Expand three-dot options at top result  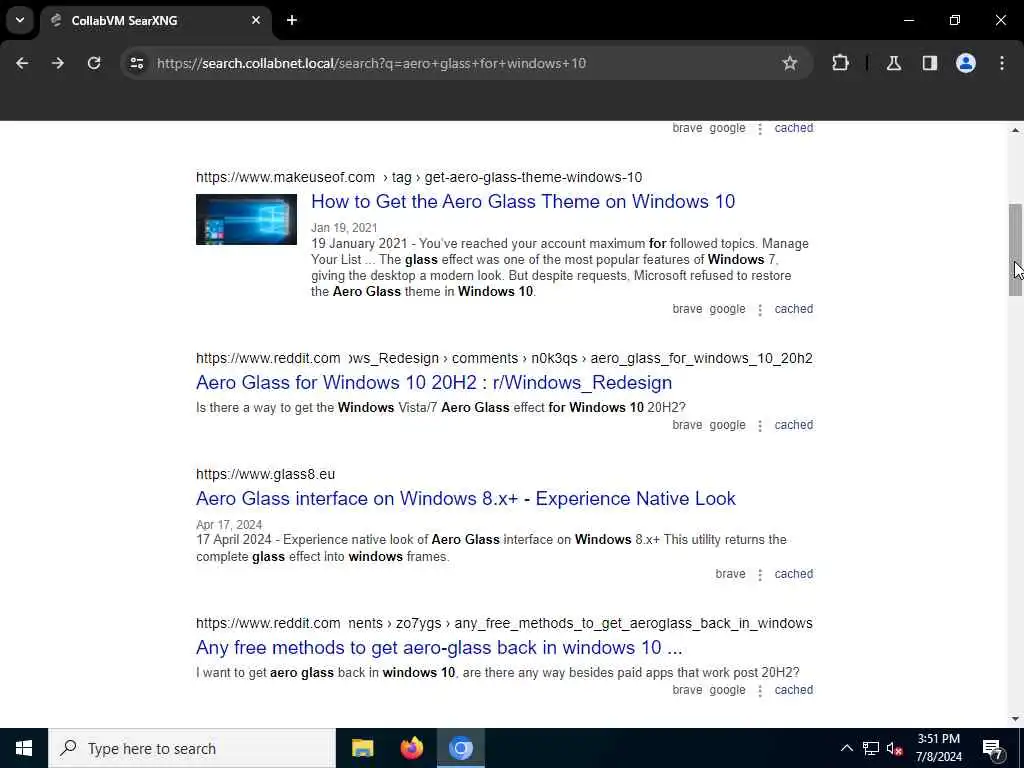[x=760, y=129]
